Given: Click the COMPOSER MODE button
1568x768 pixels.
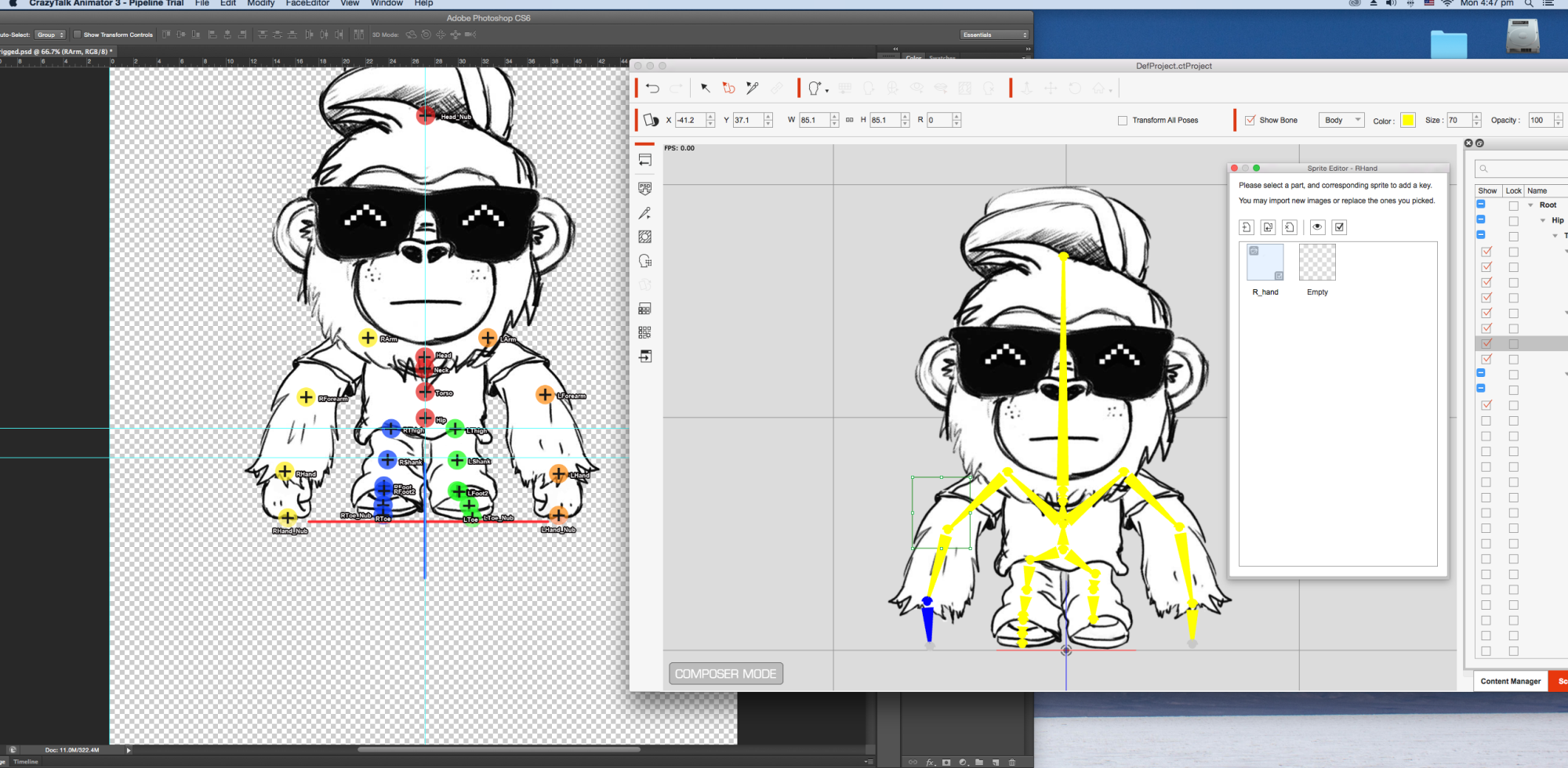Looking at the screenshot, I should coord(726,674).
